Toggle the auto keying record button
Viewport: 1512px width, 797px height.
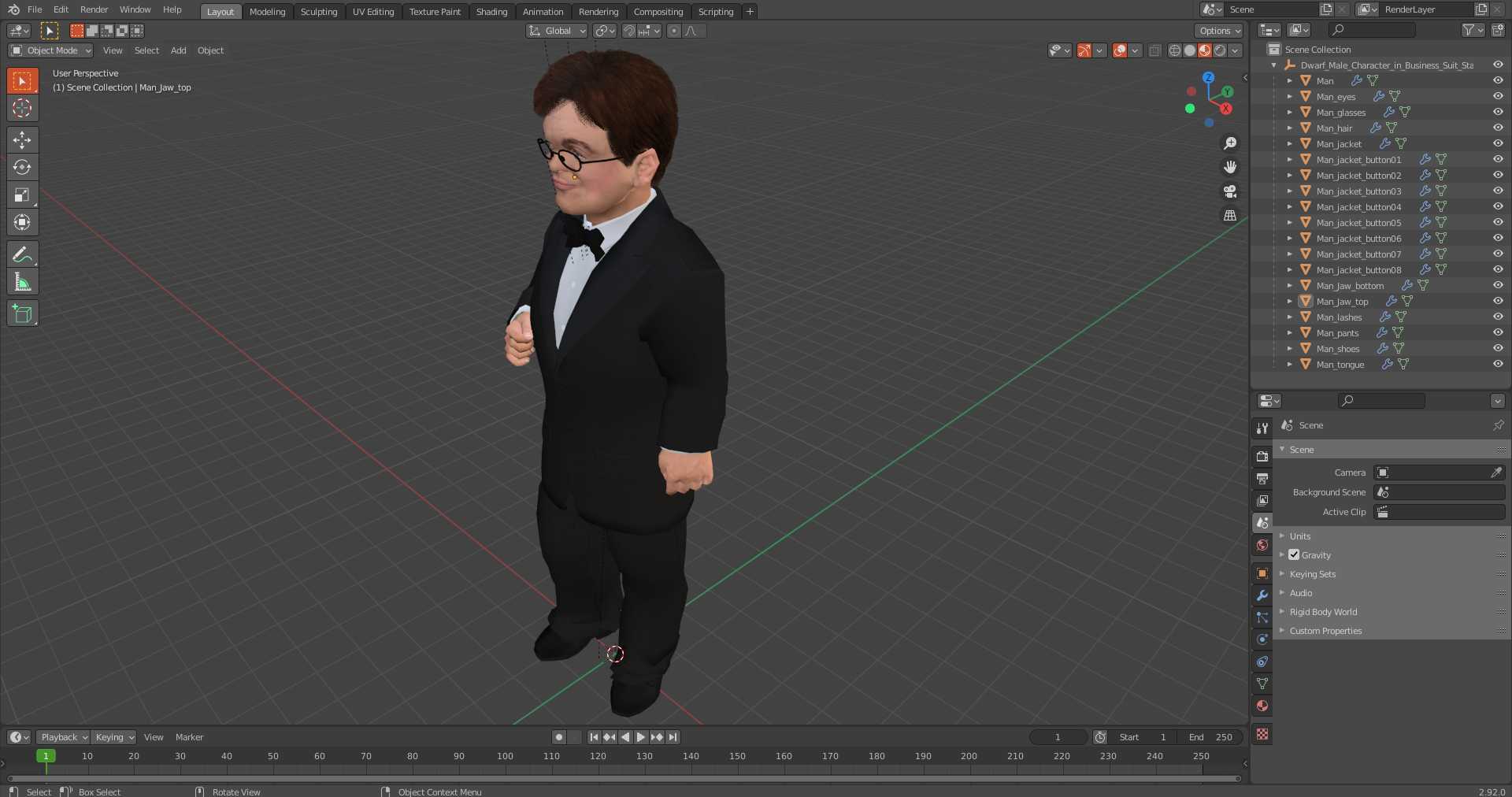coord(559,737)
